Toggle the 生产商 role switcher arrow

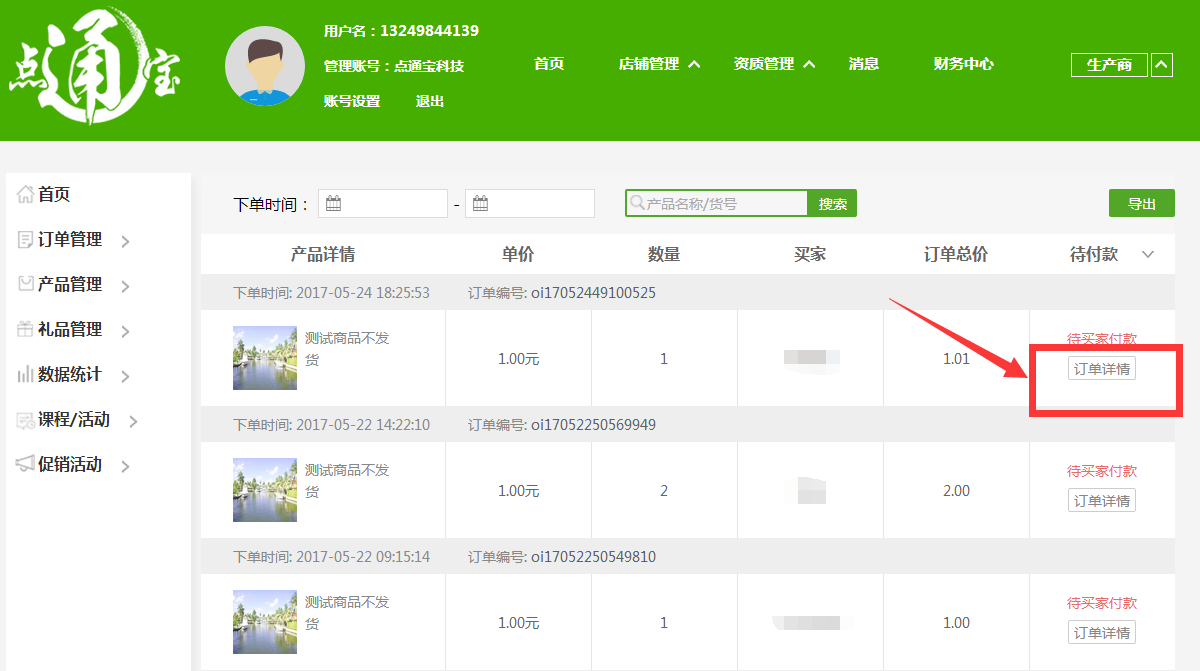point(1161,65)
